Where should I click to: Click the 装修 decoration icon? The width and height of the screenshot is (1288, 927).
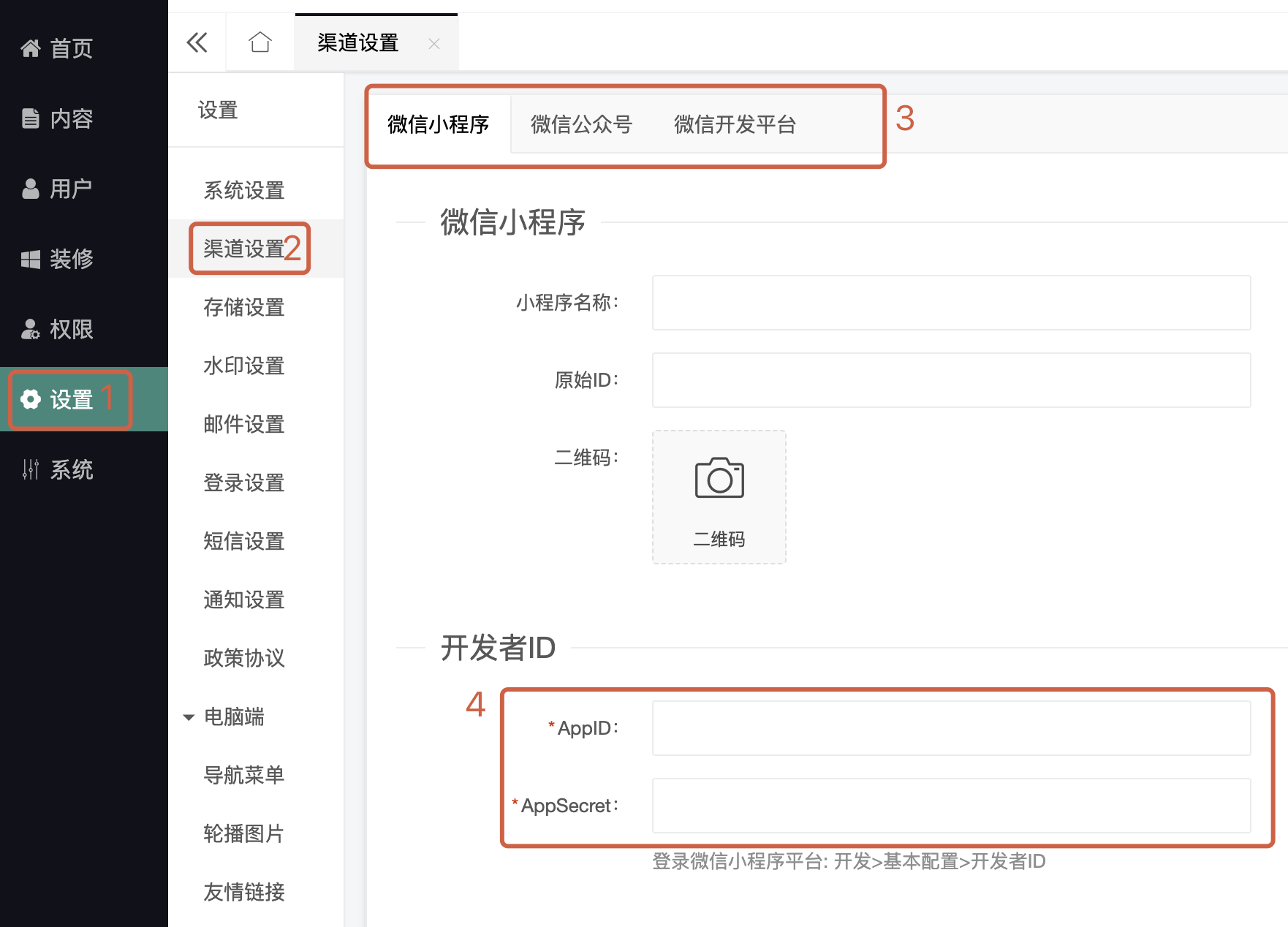(31, 259)
